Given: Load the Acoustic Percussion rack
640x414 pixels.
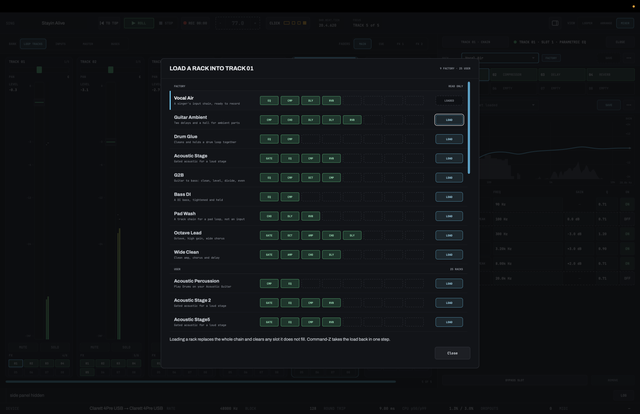Looking at the screenshot, I should [449, 283].
